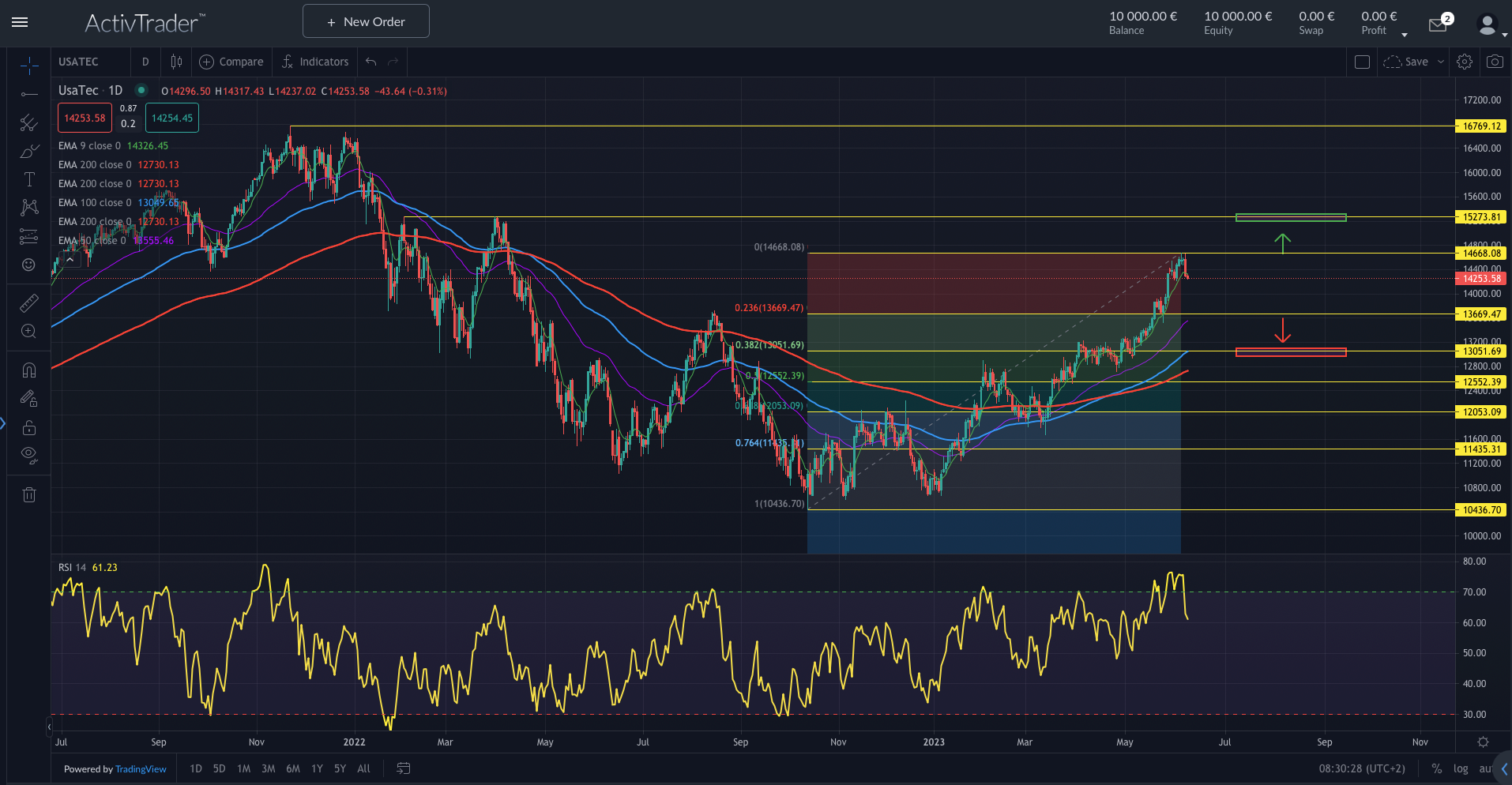
Task: Switch chart range to 1Y
Action: click(317, 768)
